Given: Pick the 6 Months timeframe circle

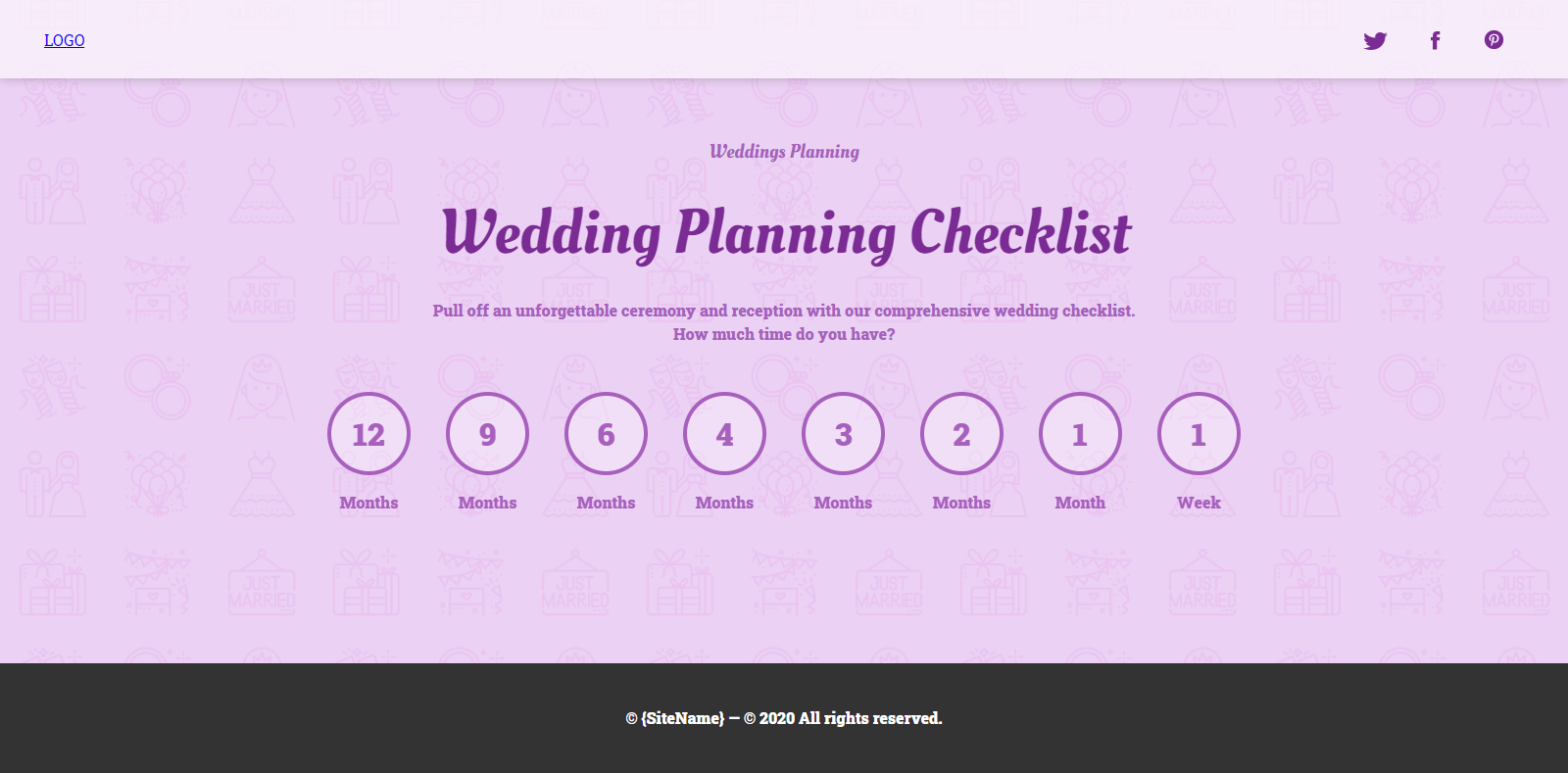Looking at the screenshot, I should pos(606,434).
